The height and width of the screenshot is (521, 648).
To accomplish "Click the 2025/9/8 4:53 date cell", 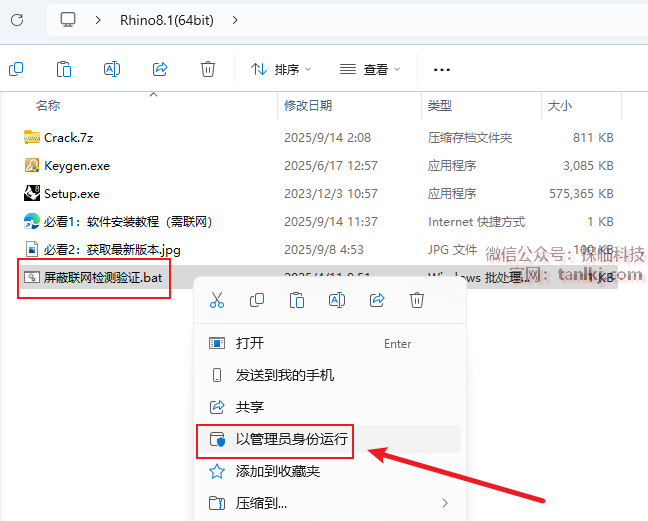I will [324, 250].
